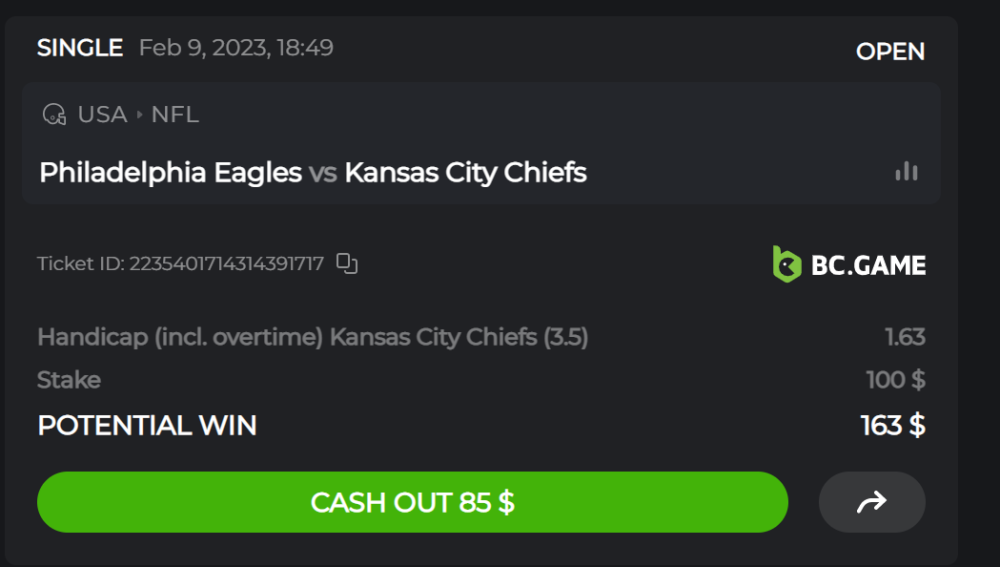
Task: Click the POTENTIAL WIN 163 $ amount
Action: (x=893, y=425)
